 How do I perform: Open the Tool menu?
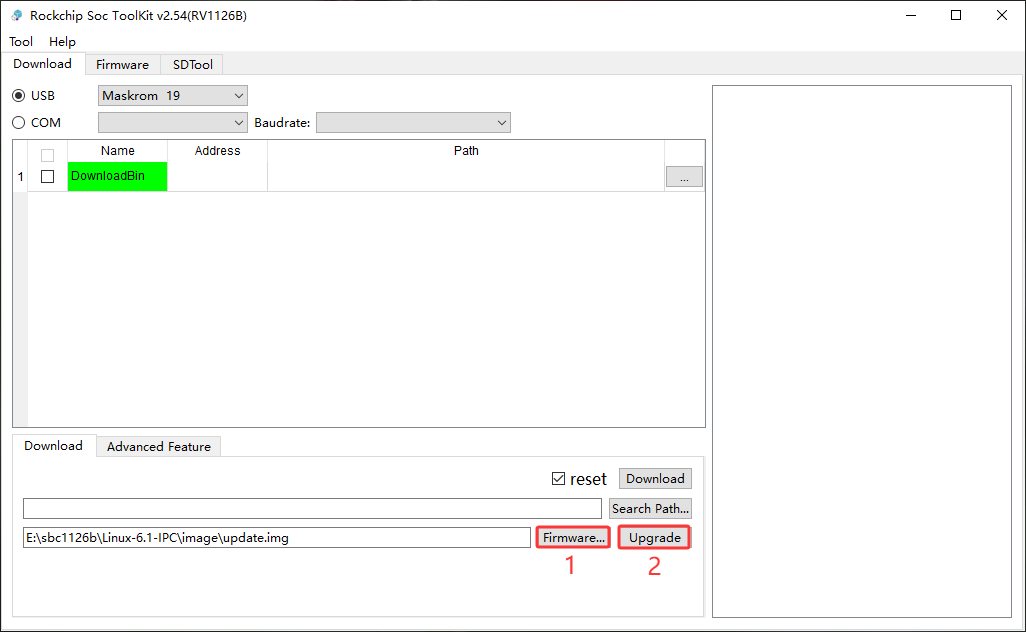point(21,41)
